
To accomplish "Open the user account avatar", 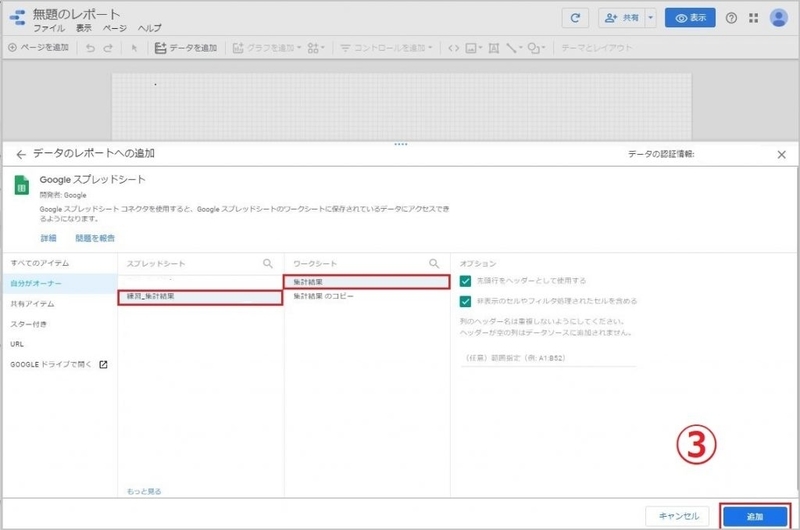I will click(x=779, y=18).
